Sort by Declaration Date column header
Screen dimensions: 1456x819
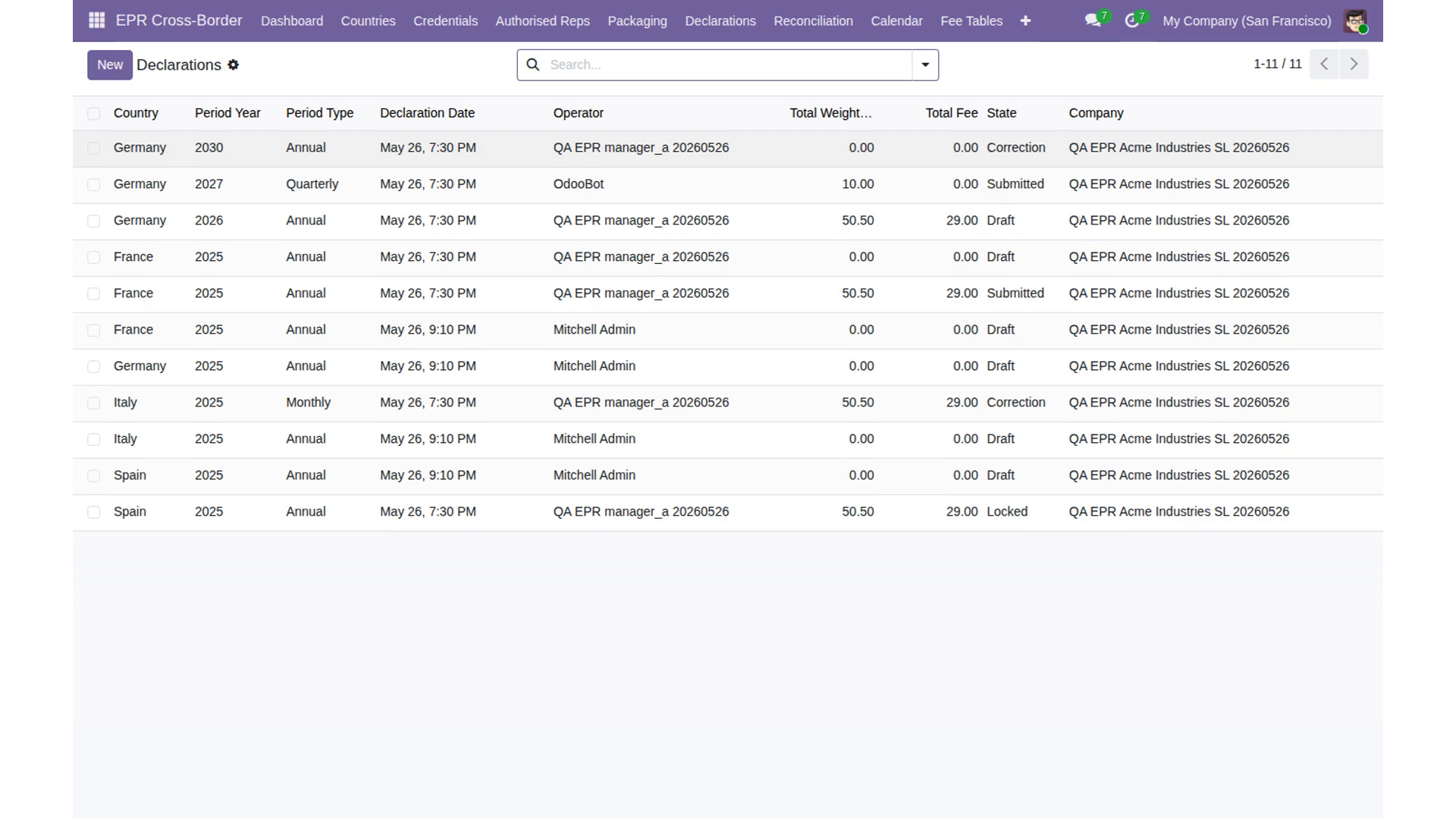tap(427, 113)
